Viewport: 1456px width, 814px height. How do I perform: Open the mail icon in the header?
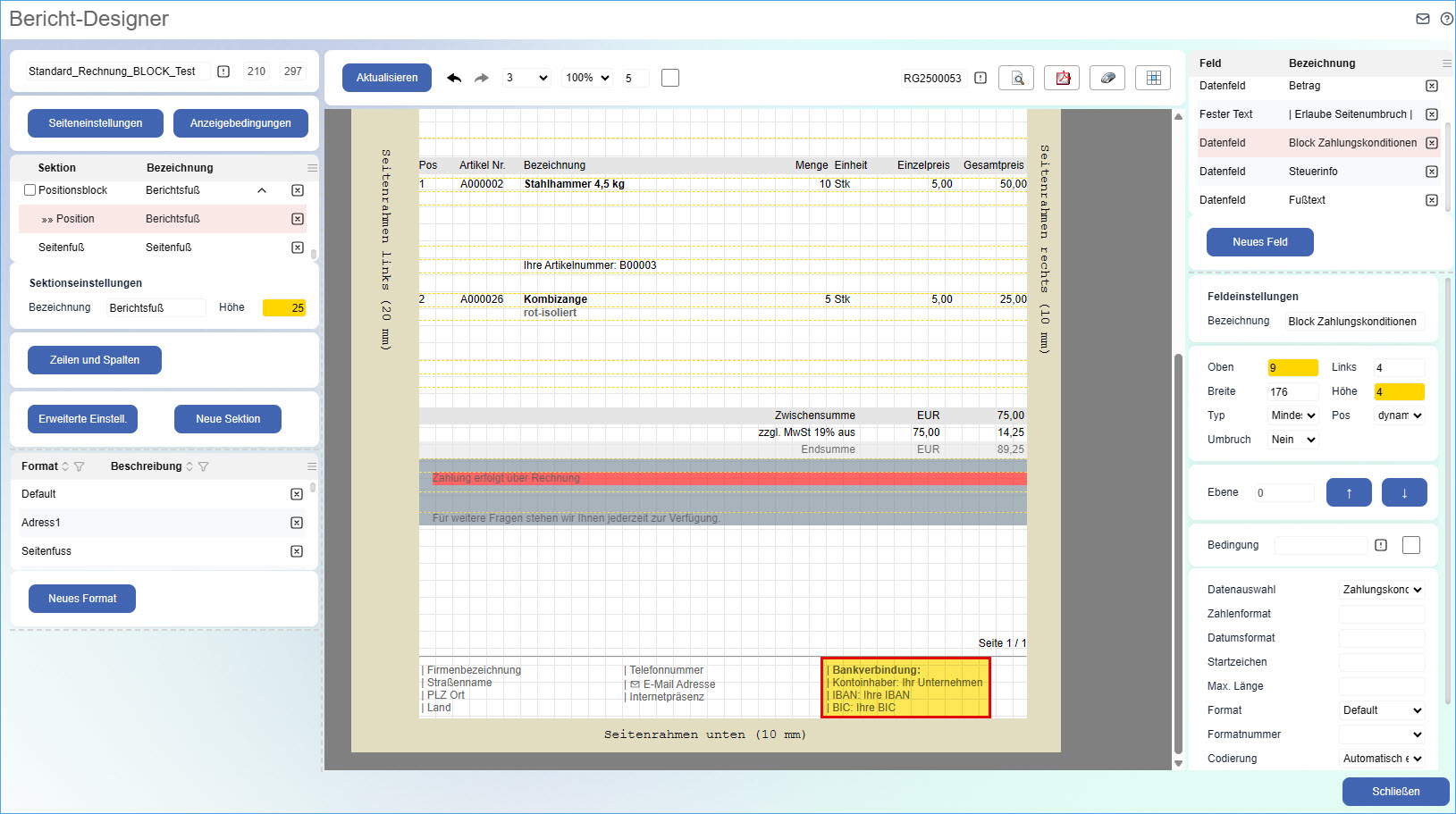point(1423,19)
